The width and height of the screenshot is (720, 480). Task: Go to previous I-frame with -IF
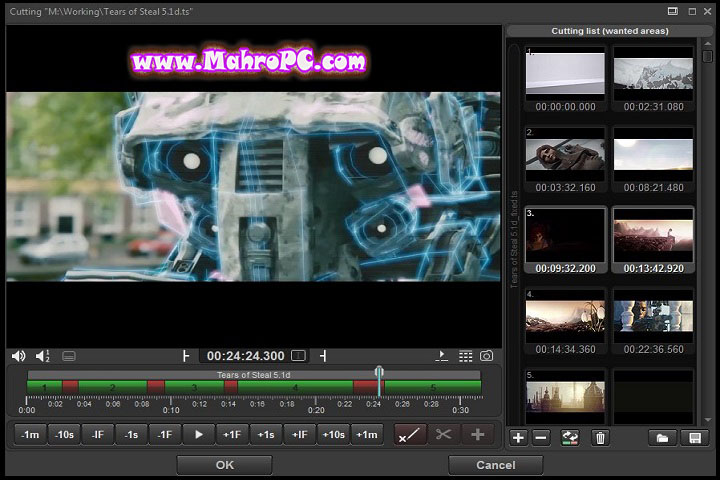point(98,435)
